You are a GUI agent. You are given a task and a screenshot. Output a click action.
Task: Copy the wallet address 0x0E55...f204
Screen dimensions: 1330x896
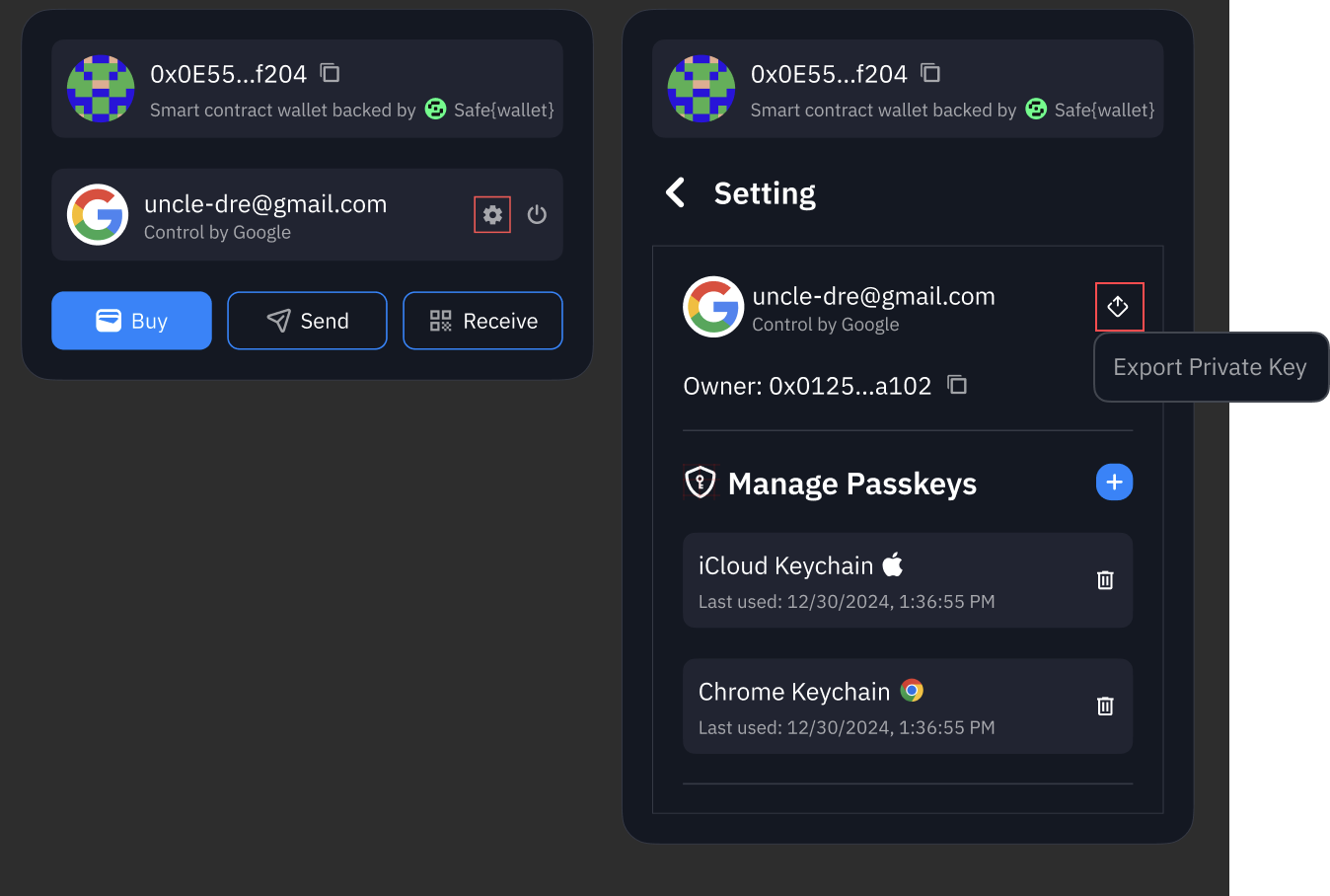[329, 72]
